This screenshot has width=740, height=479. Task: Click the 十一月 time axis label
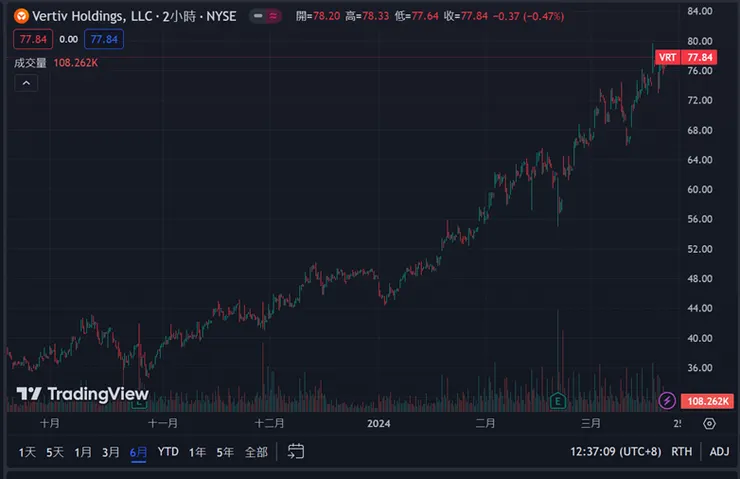(x=163, y=423)
